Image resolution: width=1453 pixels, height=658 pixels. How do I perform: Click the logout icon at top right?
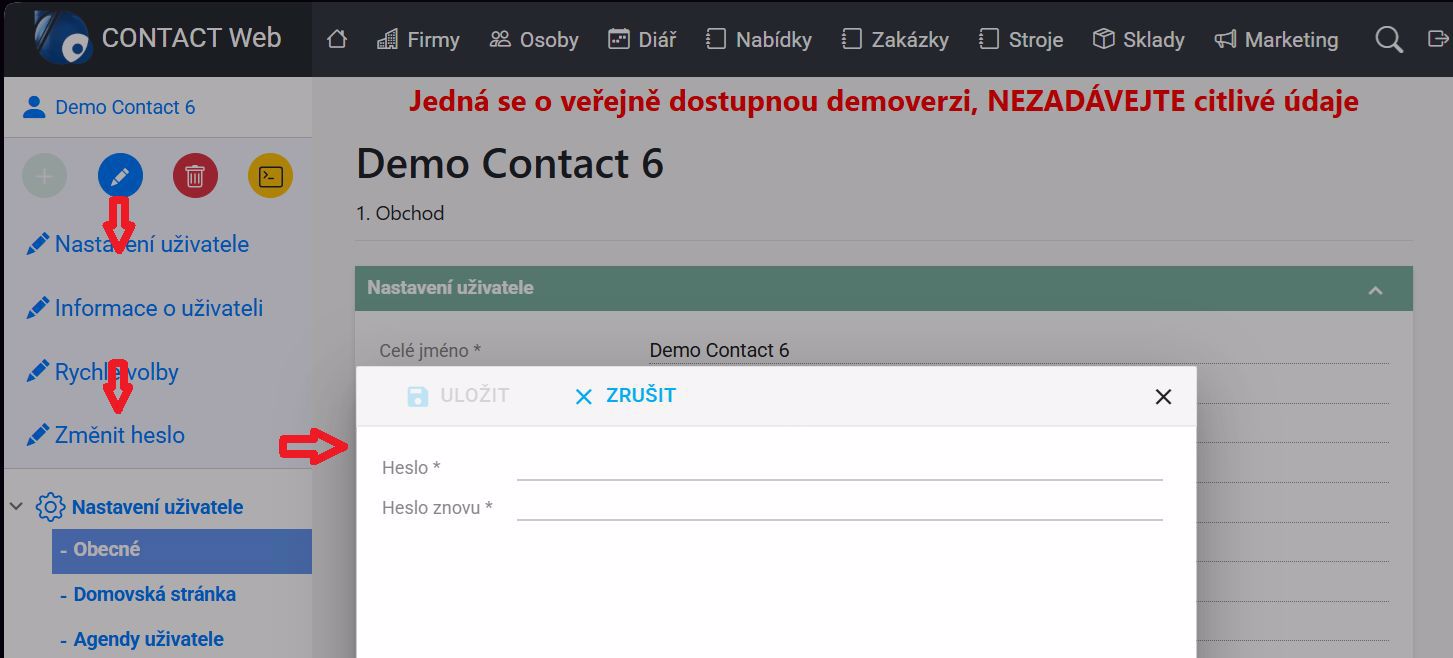coord(1439,39)
